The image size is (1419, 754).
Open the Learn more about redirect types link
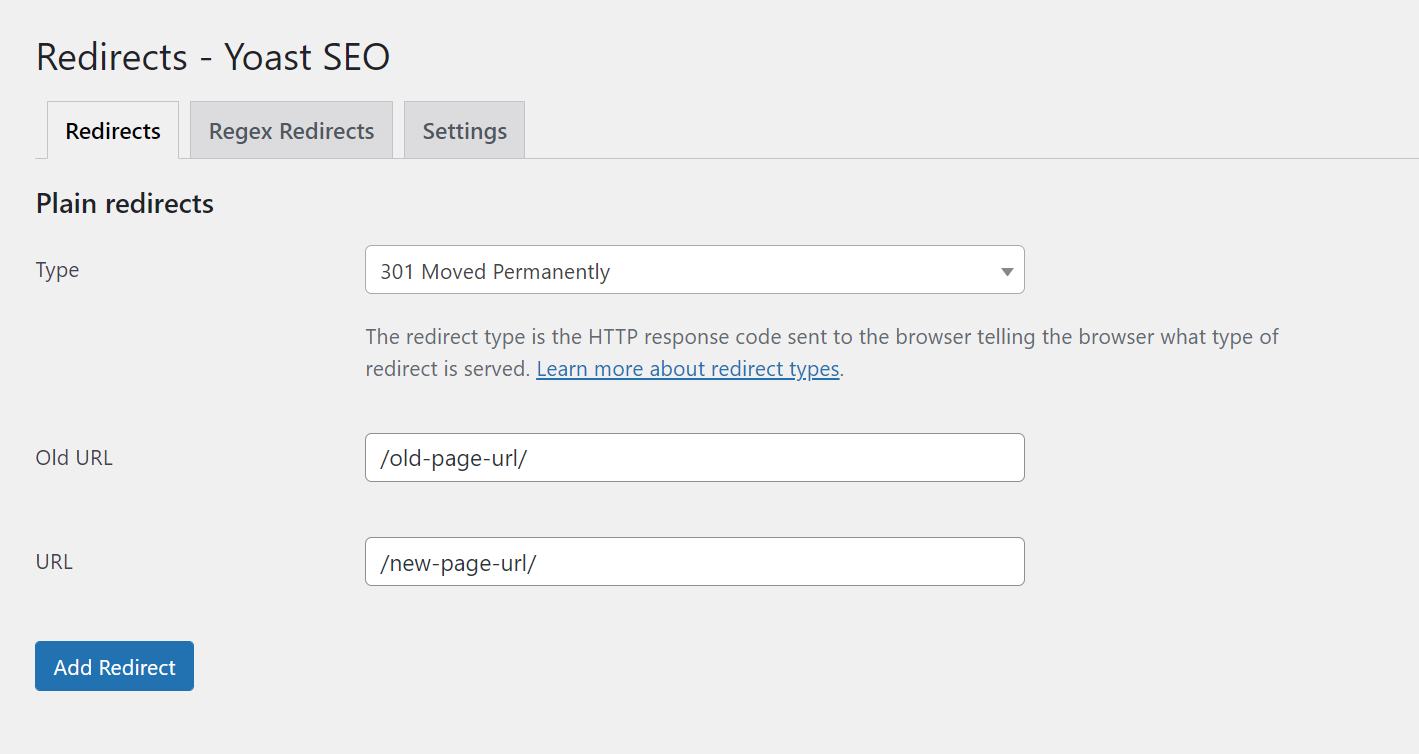687,368
